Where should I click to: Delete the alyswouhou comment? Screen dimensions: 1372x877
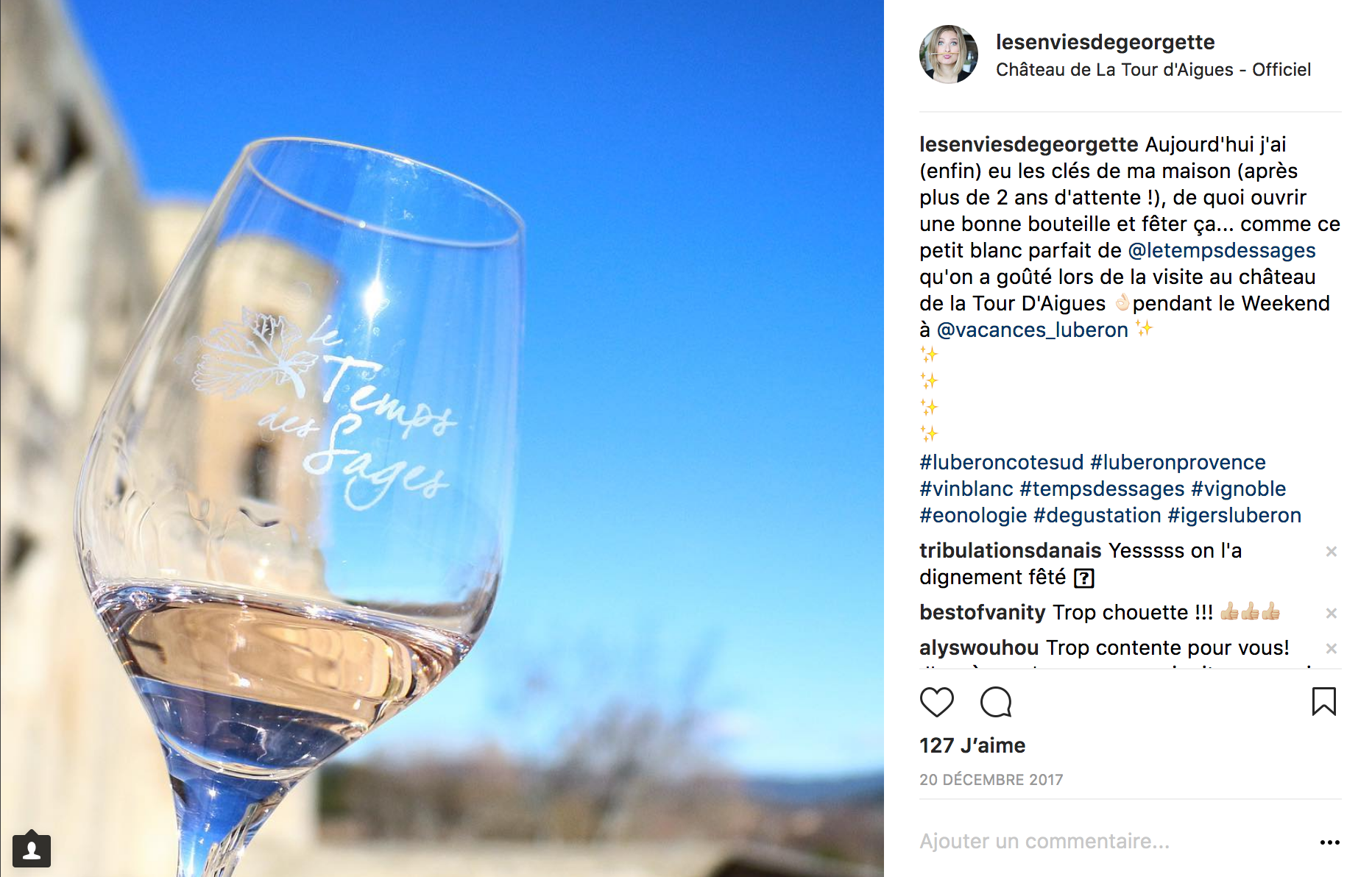pyautogui.click(x=1331, y=649)
